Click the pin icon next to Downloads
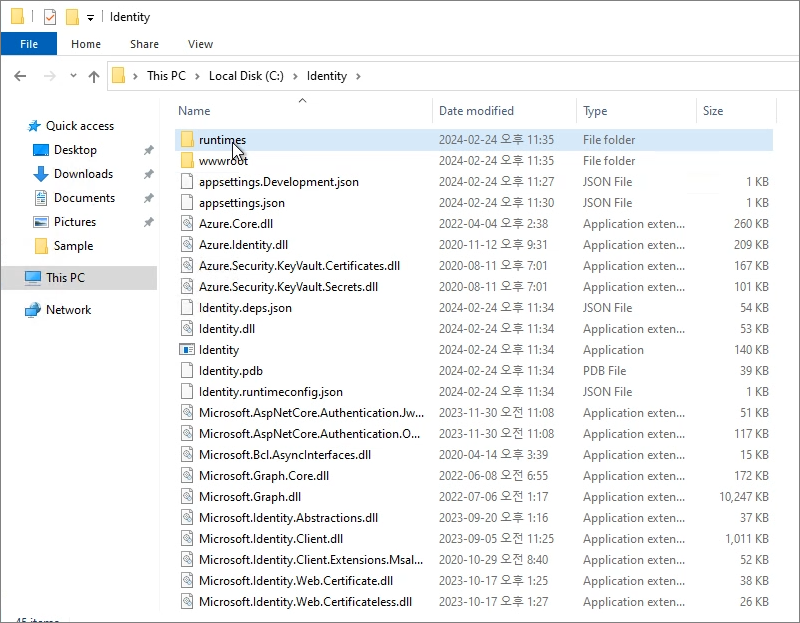This screenshot has height=623, width=800. (148, 174)
